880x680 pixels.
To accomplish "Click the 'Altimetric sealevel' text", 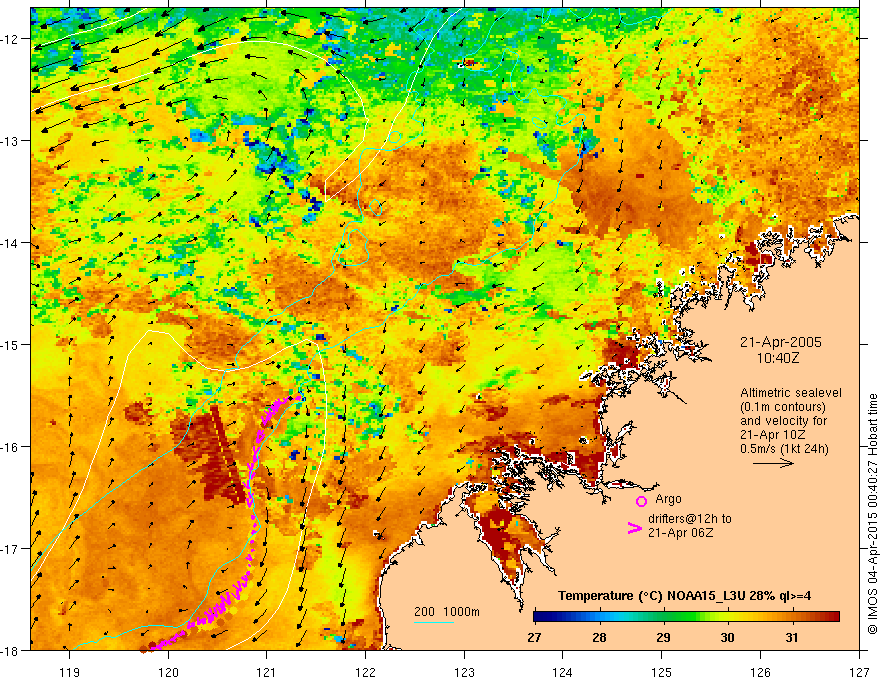I will tap(791, 393).
